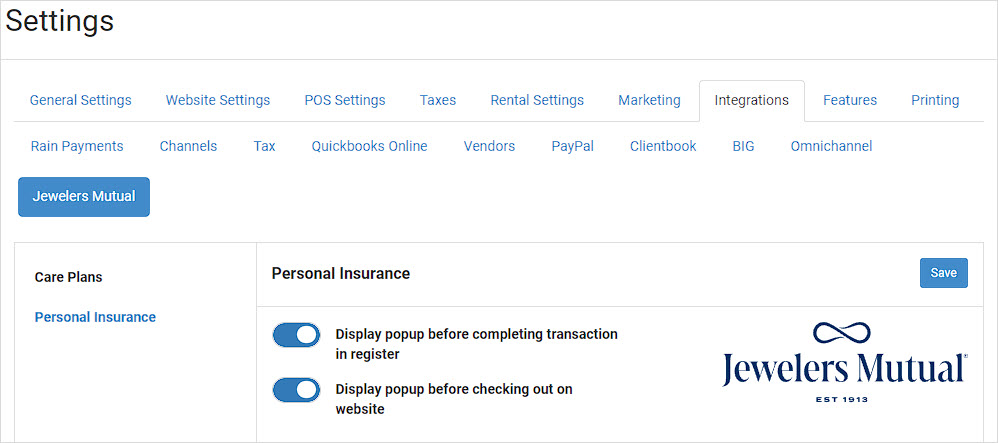998x443 pixels.
Task: Go to the Clientbook integration
Action: (663, 146)
